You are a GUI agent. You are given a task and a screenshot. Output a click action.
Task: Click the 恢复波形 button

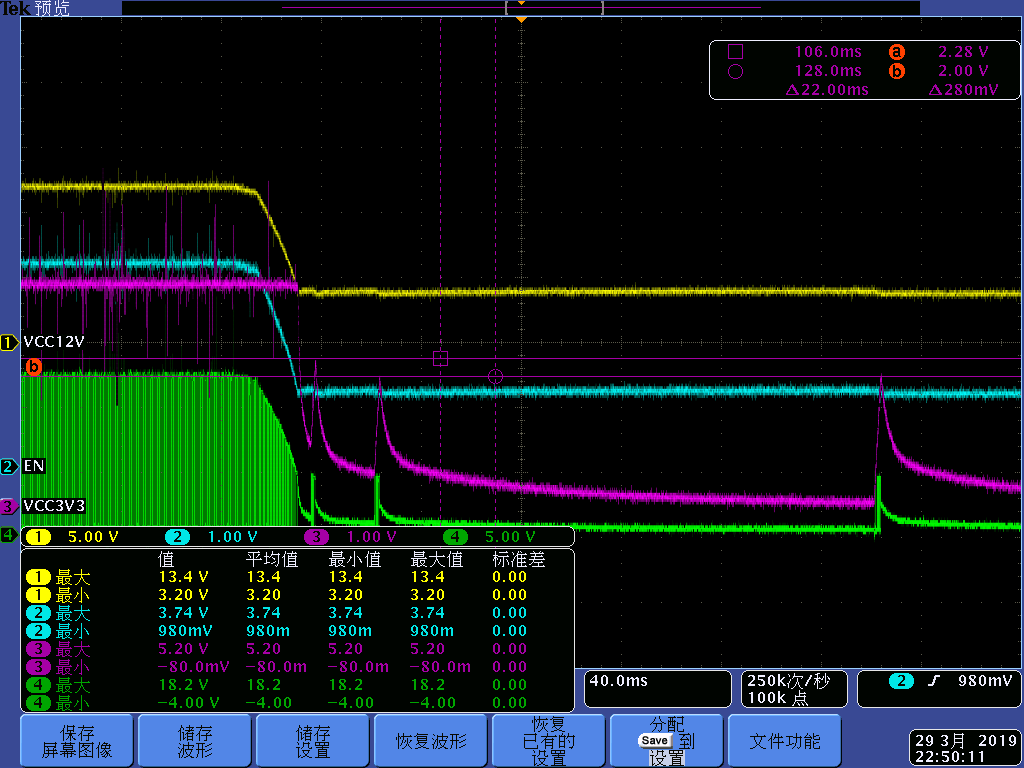431,741
